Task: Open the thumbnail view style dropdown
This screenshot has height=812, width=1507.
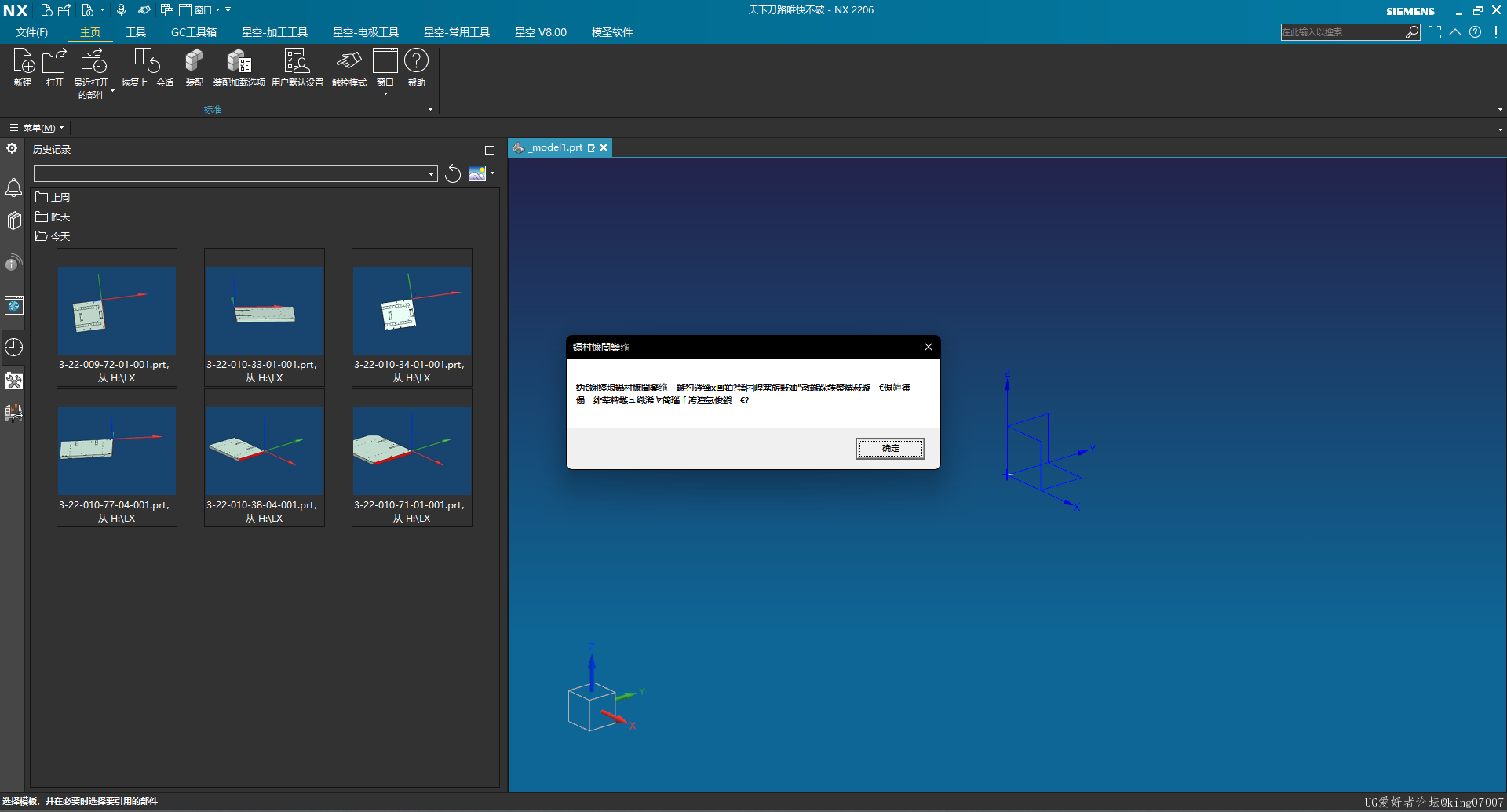Action: tap(492, 173)
